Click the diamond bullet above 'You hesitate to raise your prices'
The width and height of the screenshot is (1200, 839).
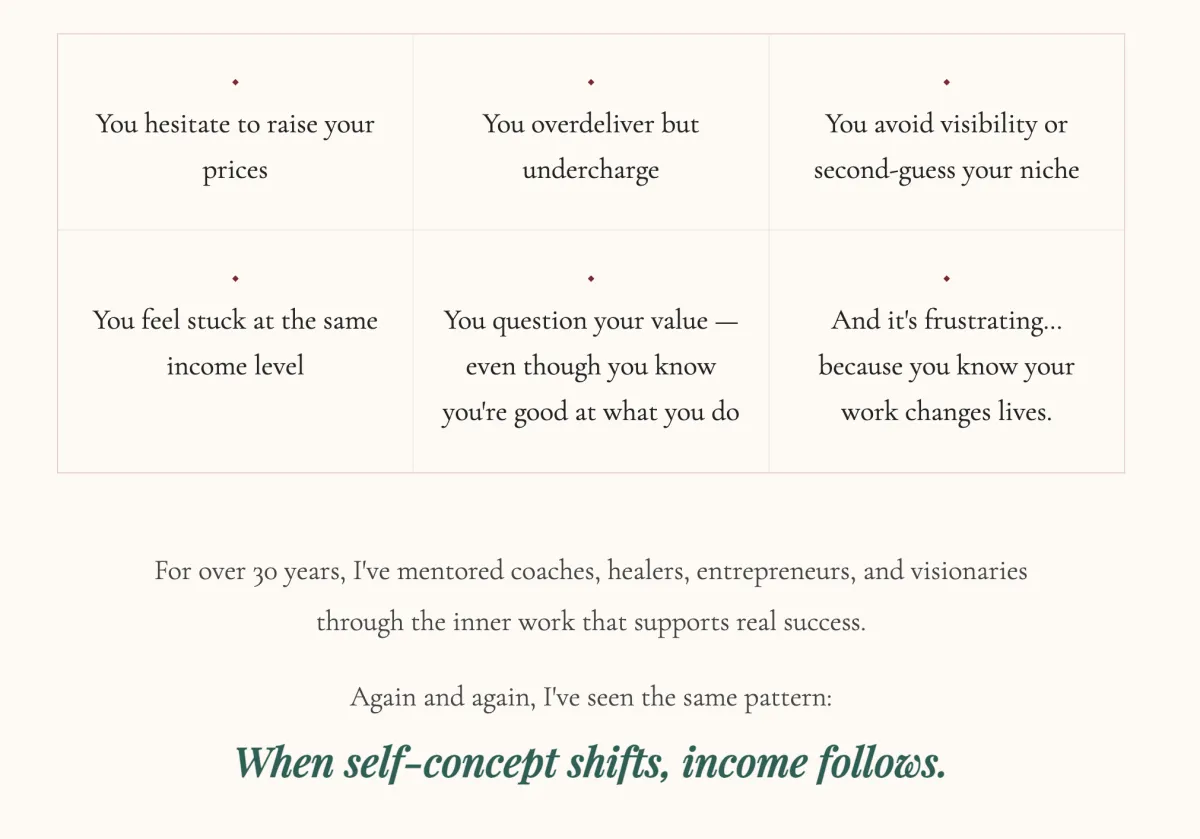pos(235,82)
